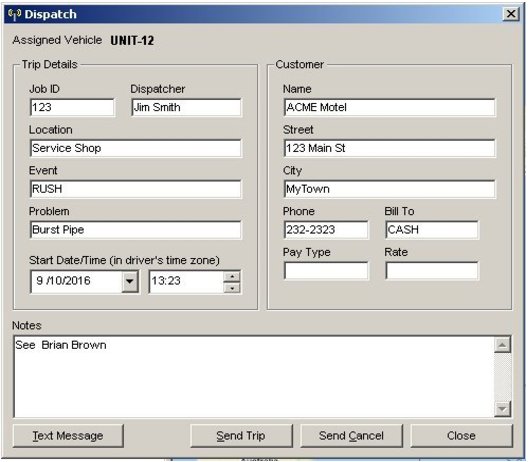Select the Job ID field
Viewport: 529px width, 462px height.
click(x=72, y=108)
